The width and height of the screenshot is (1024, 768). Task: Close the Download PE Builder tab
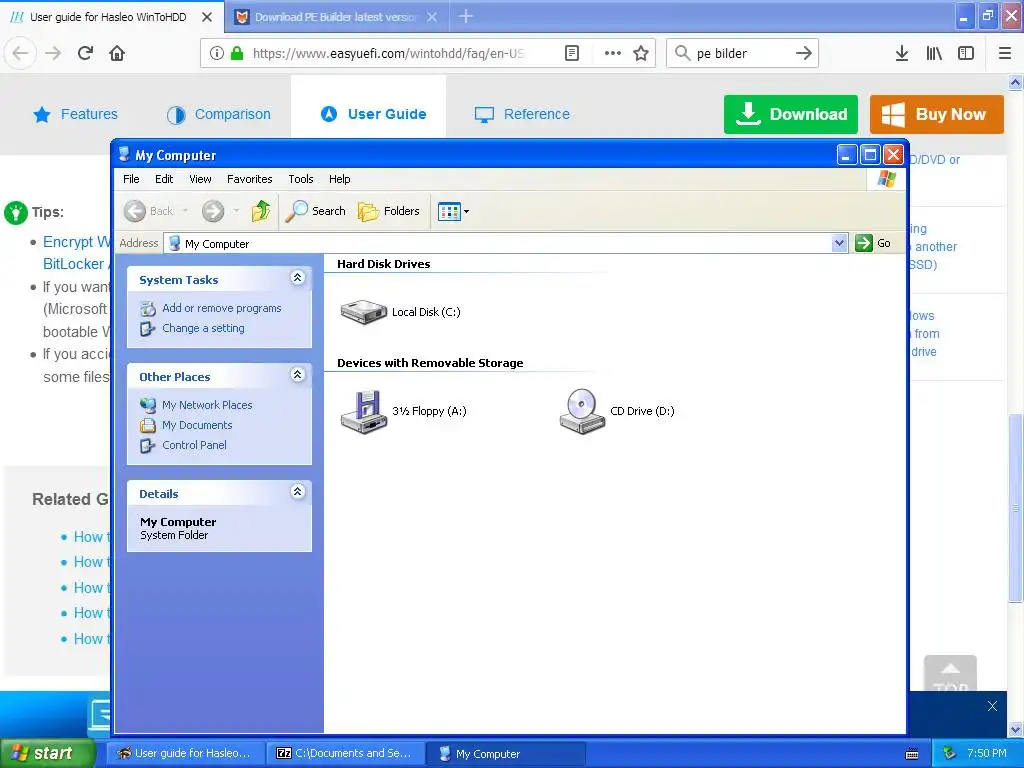pyautogui.click(x=432, y=17)
